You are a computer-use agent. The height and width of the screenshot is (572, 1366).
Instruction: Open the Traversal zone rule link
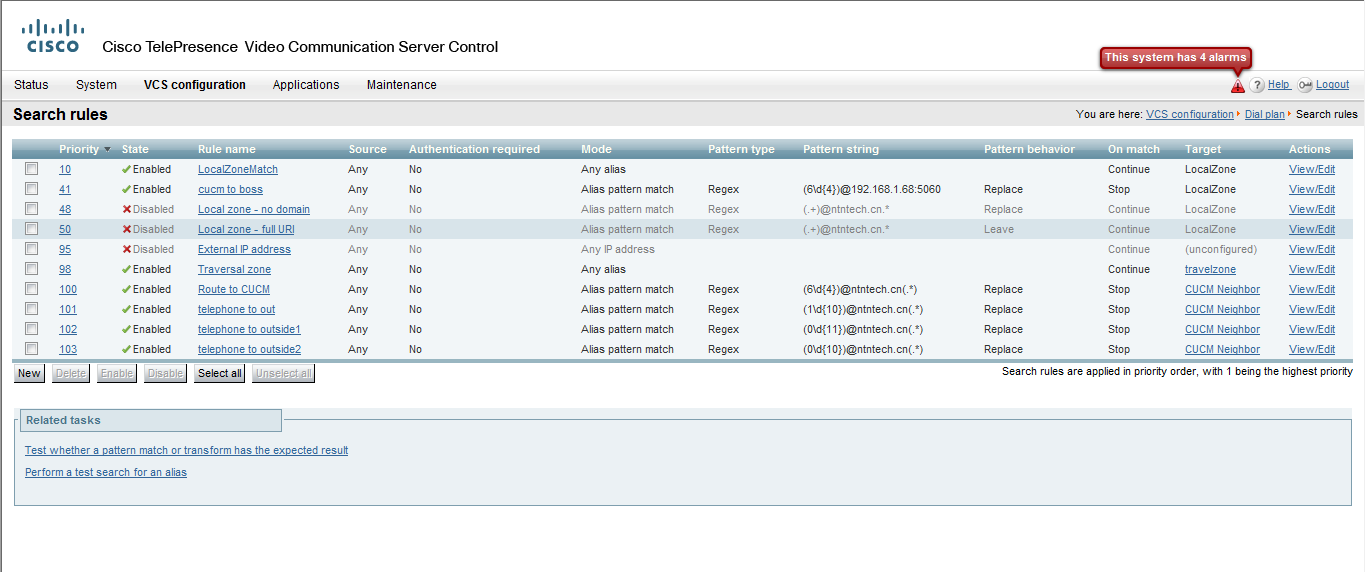(x=234, y=269)
